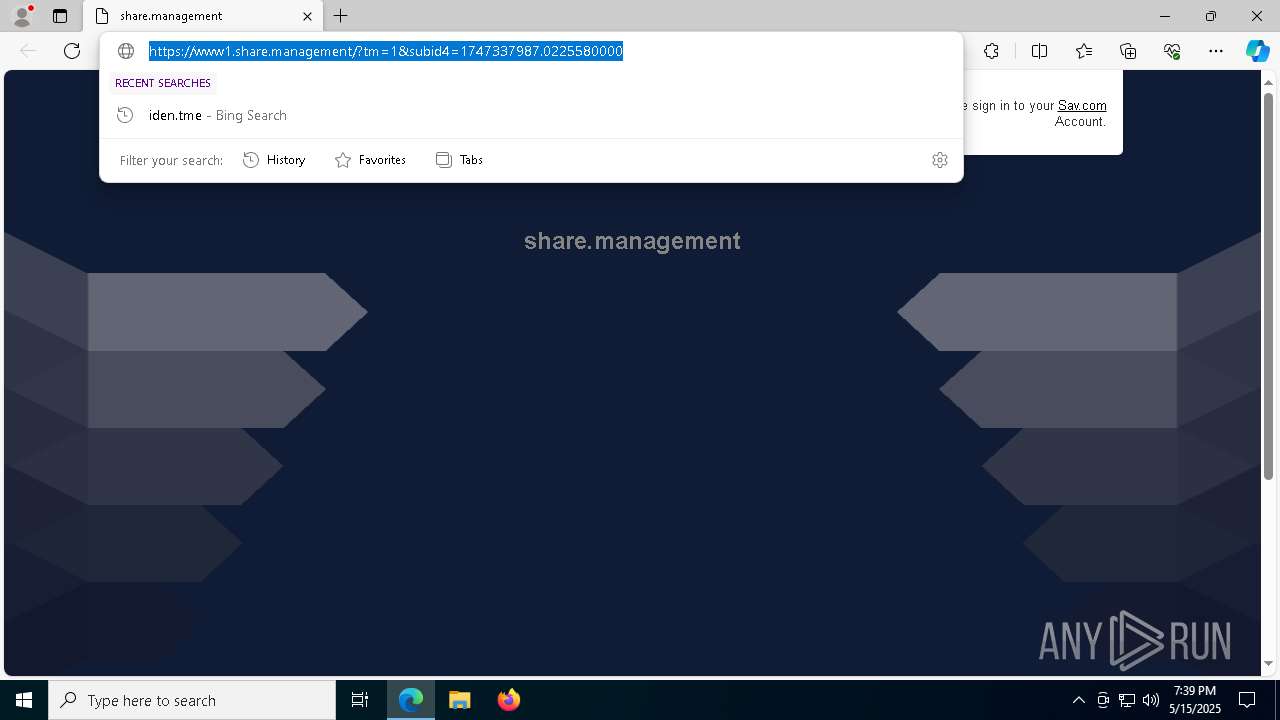This screenshot has height=720, width=1280.
Task: Open the notification center icon
Action: point(1247,700)
